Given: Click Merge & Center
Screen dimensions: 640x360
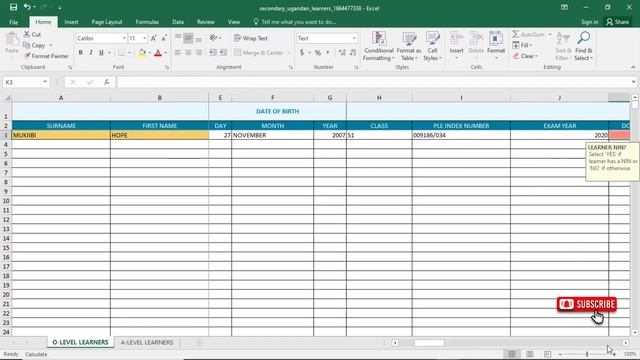Looking at the screenshot, I should pyautogui.click(x=258, y=53).
